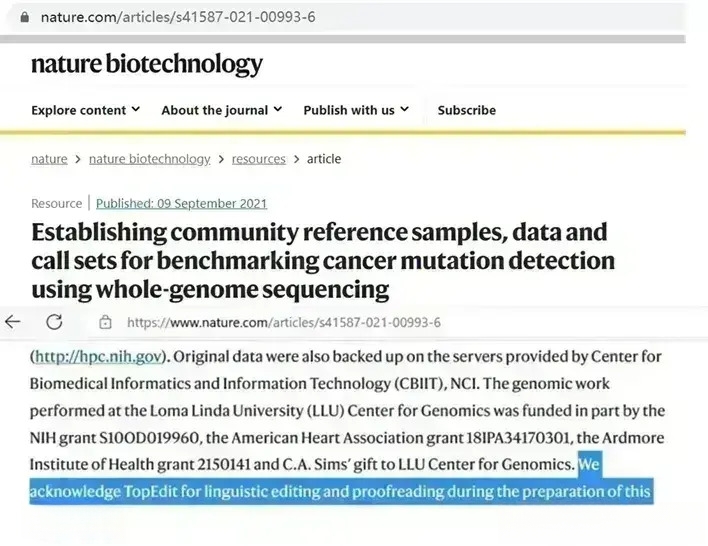This screenshot has width=708, height=546.
Task: Click the nature biotechnology logo
Action: point(147,64)
